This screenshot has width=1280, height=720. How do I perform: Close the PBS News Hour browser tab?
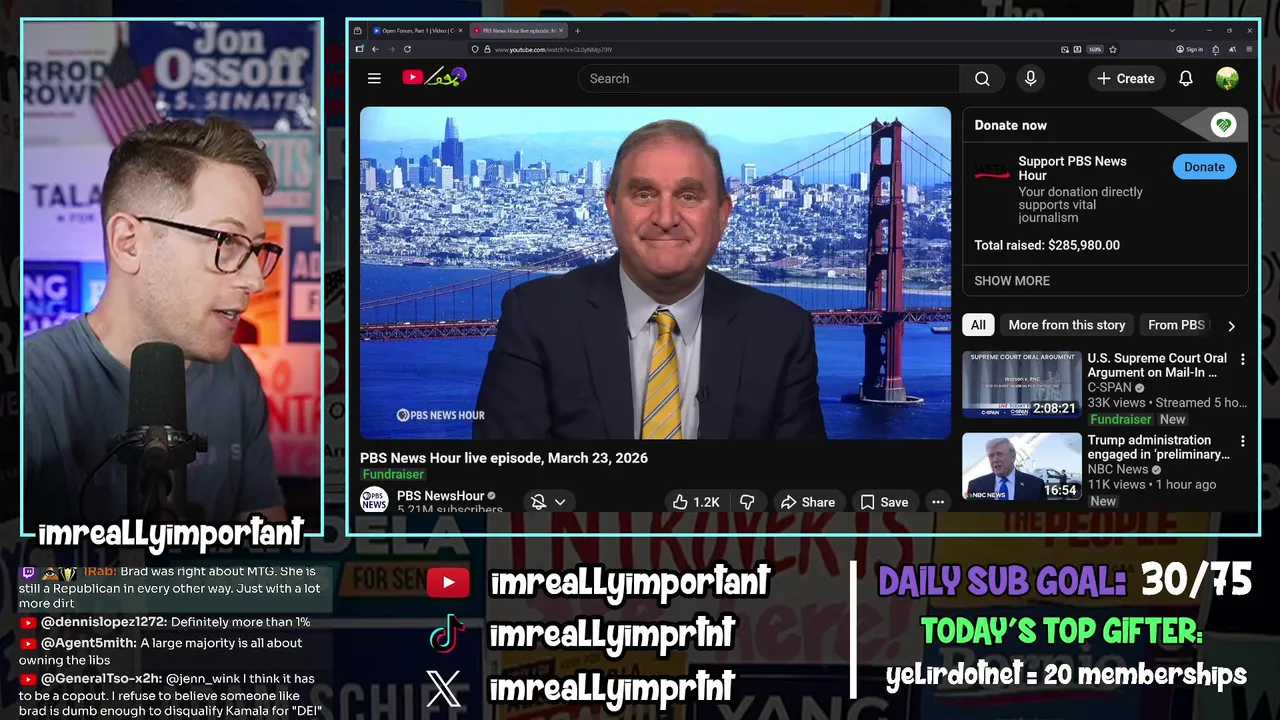[x=561, y=31]
